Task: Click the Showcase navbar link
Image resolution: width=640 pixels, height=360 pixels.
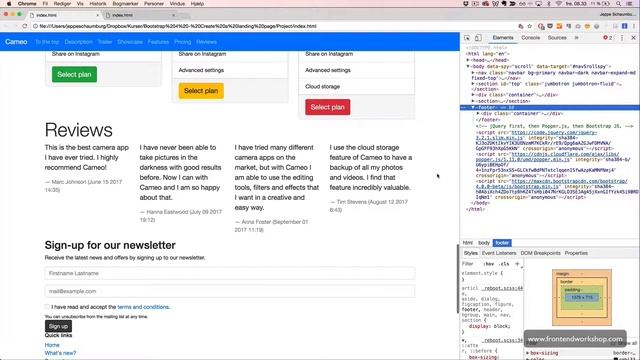Action: pyautogui.click(x=130, y=42)
